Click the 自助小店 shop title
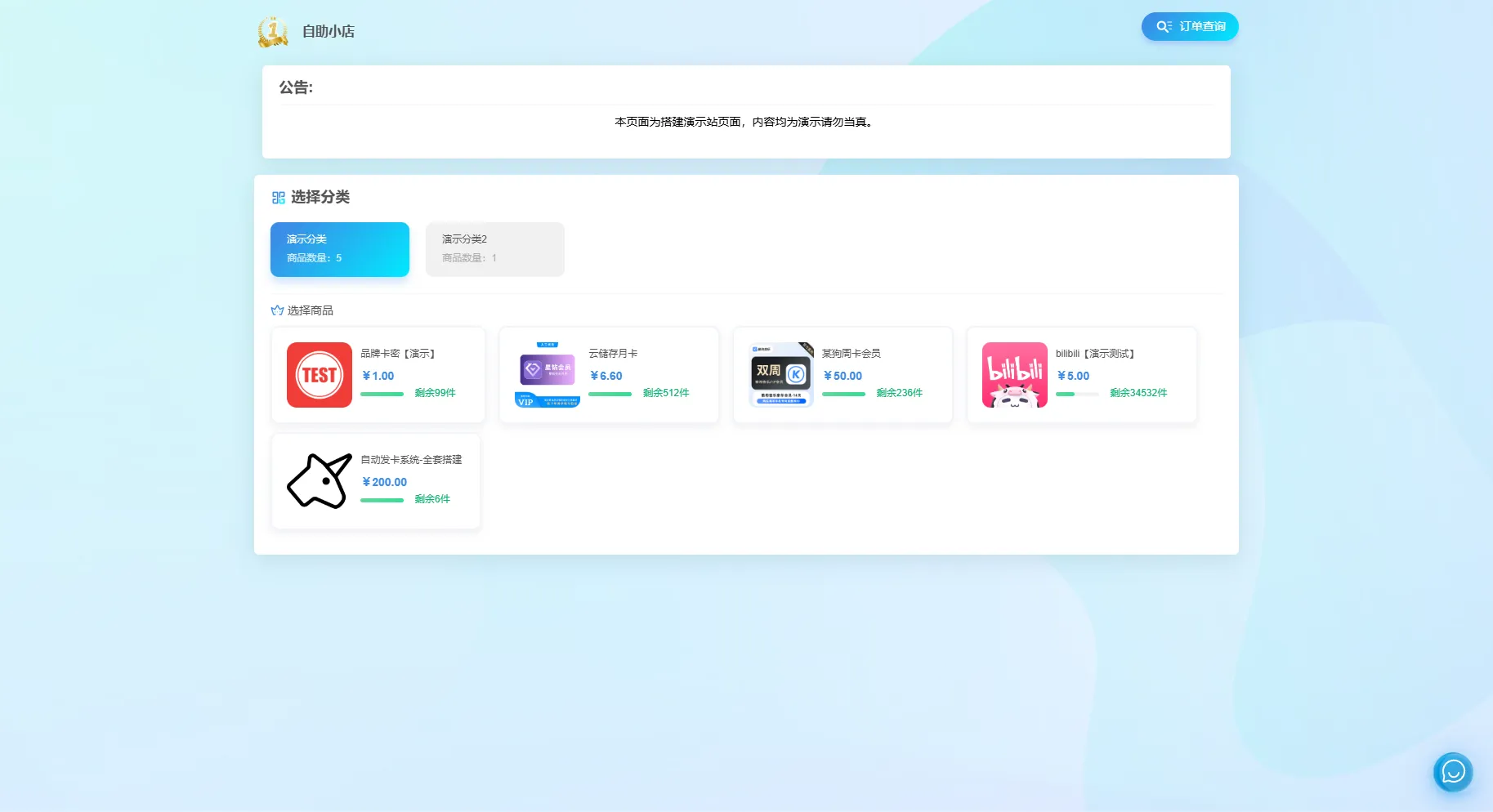Viewport: 1493px width, 812px height. (329, 31)
